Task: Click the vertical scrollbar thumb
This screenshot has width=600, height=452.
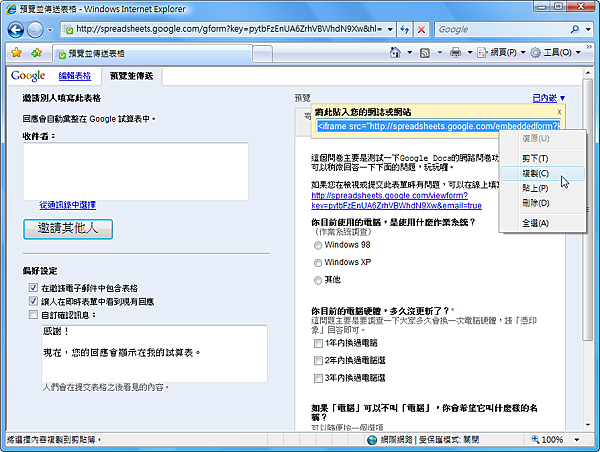Action: (x=588, y=209)
